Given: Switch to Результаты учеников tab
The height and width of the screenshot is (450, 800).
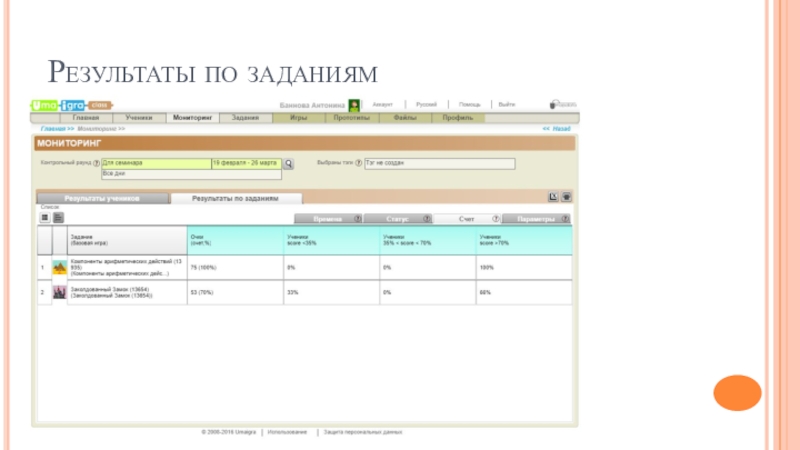Looking at the screenshot, I should coord(102,198).
